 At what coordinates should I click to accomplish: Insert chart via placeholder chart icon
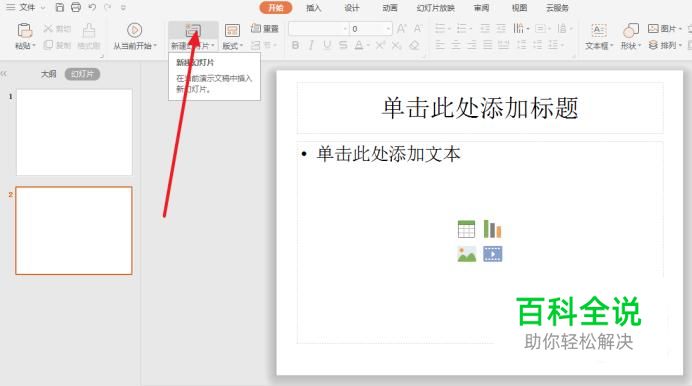coord(493,229)
